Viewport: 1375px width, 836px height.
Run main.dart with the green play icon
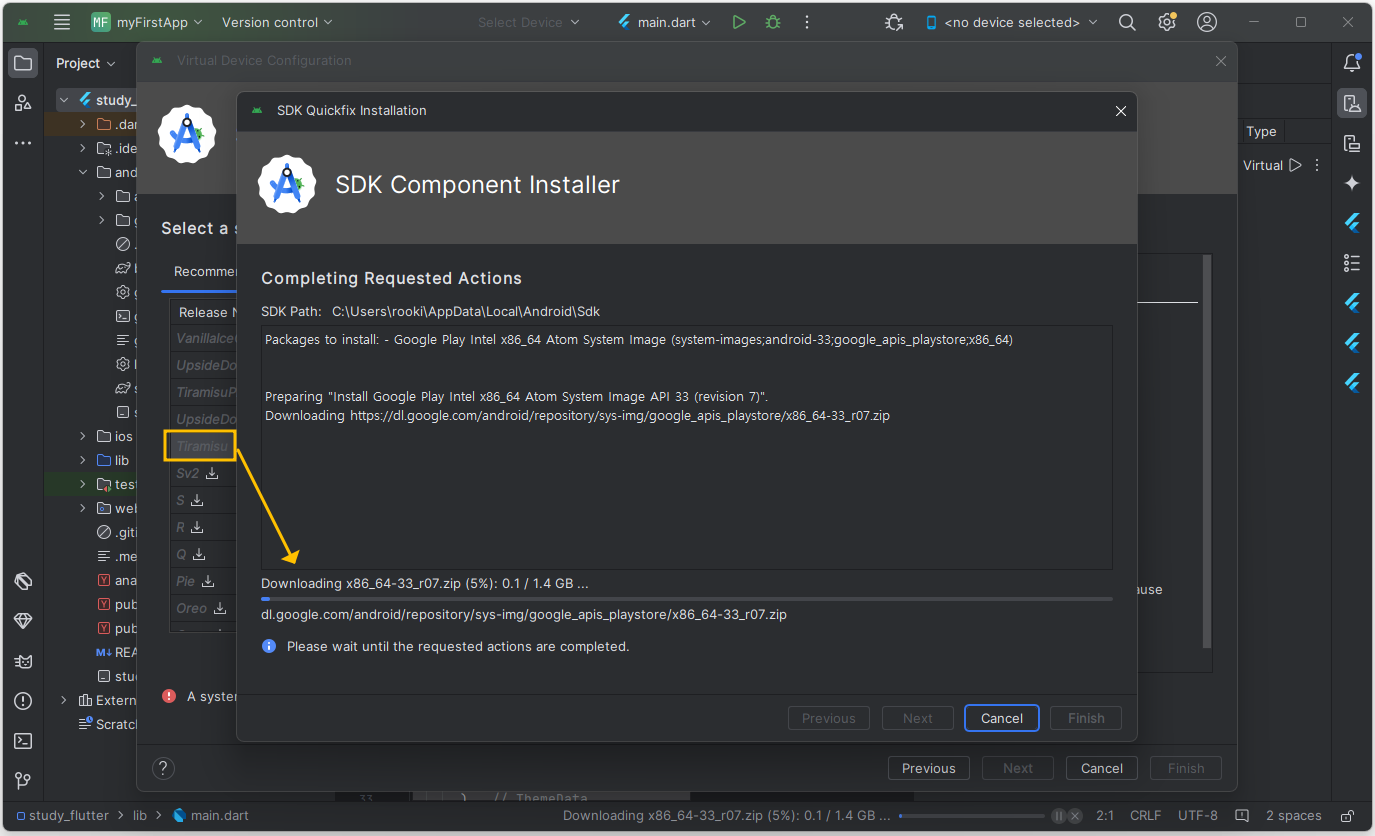pos(739,22)
